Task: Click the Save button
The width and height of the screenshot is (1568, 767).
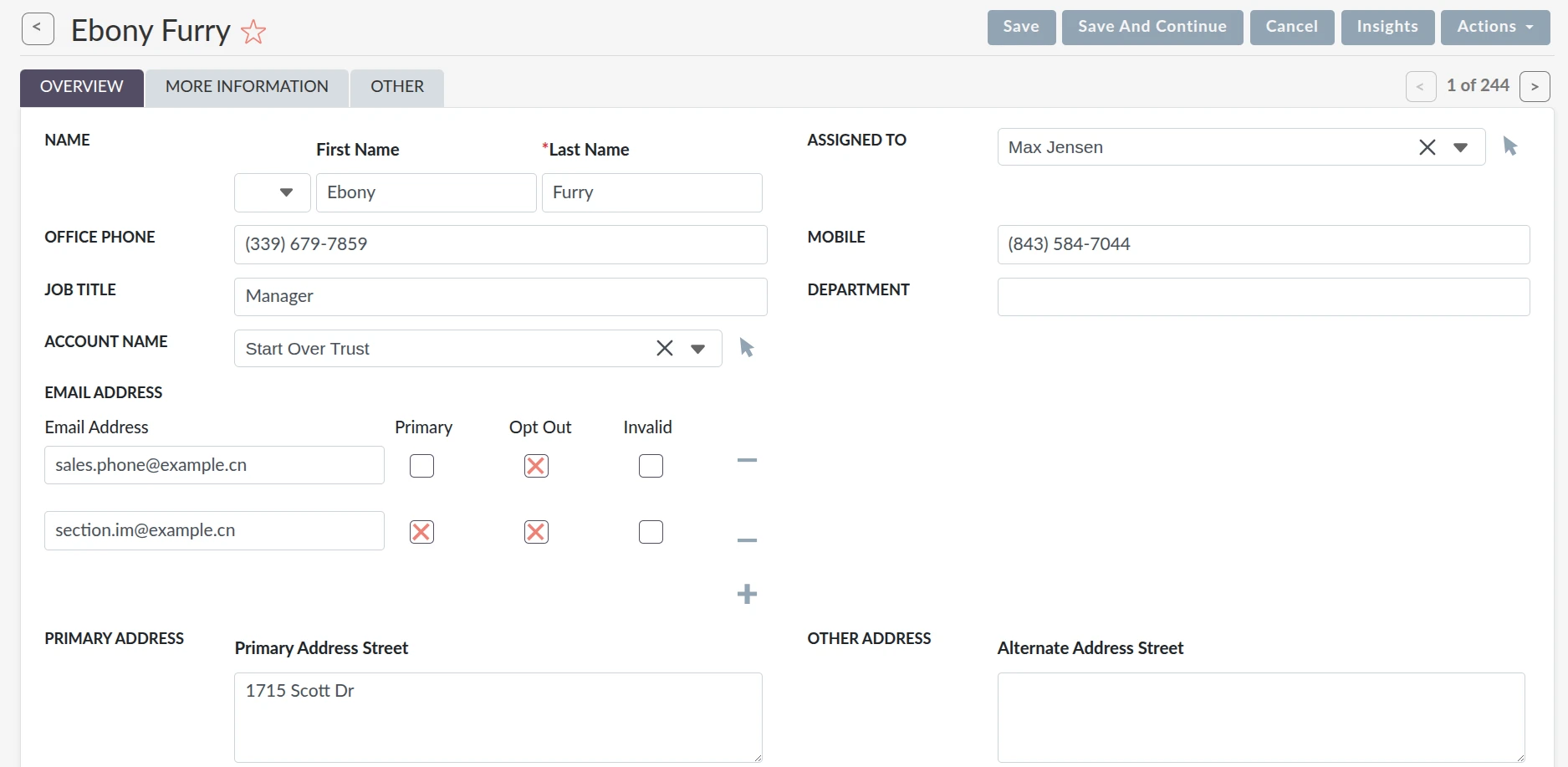Action: 1021,27
